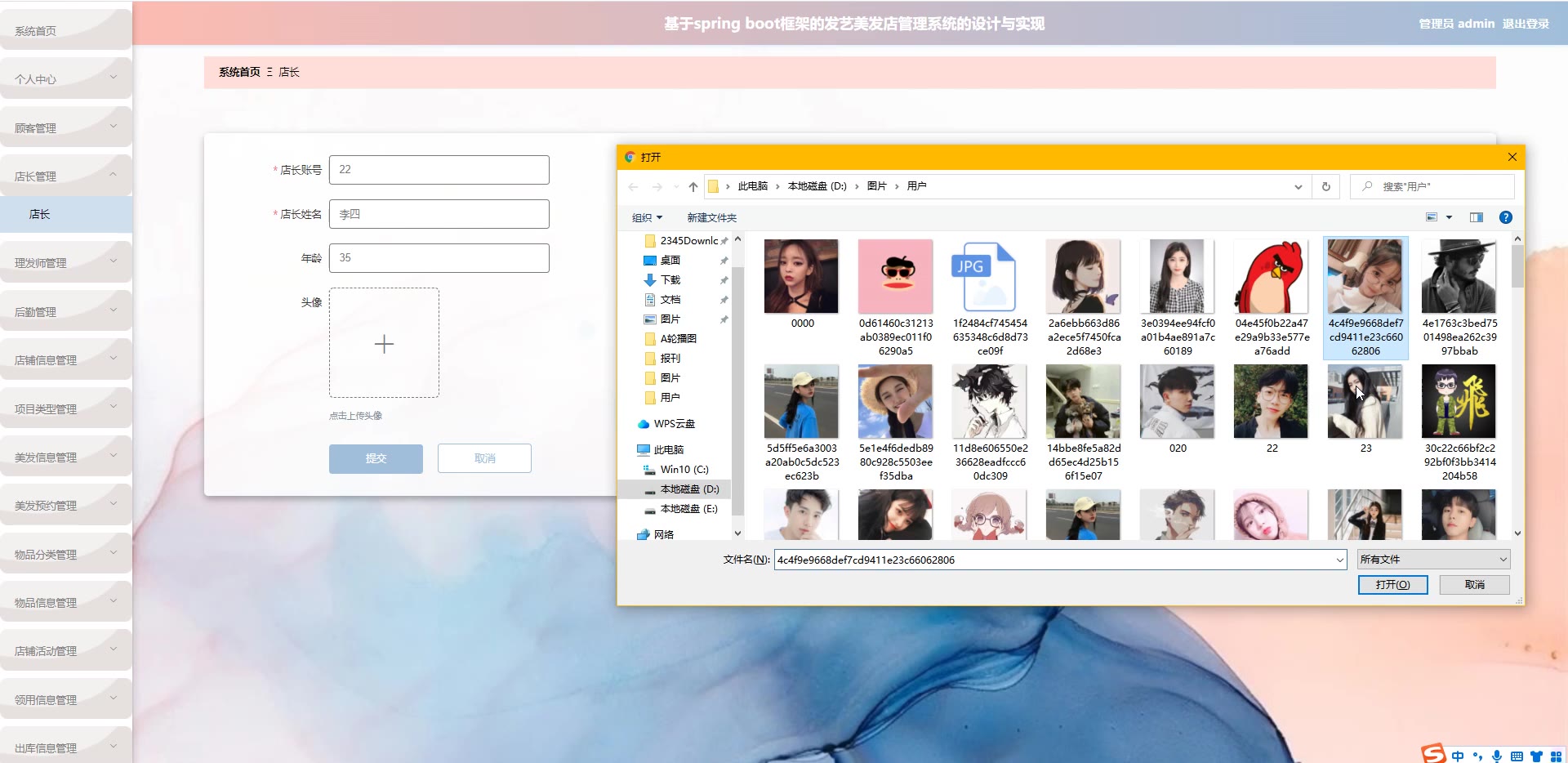Close the 打开 file dialog
1568x763 pixels.
pyautogui.click(x=1512, y=157)
